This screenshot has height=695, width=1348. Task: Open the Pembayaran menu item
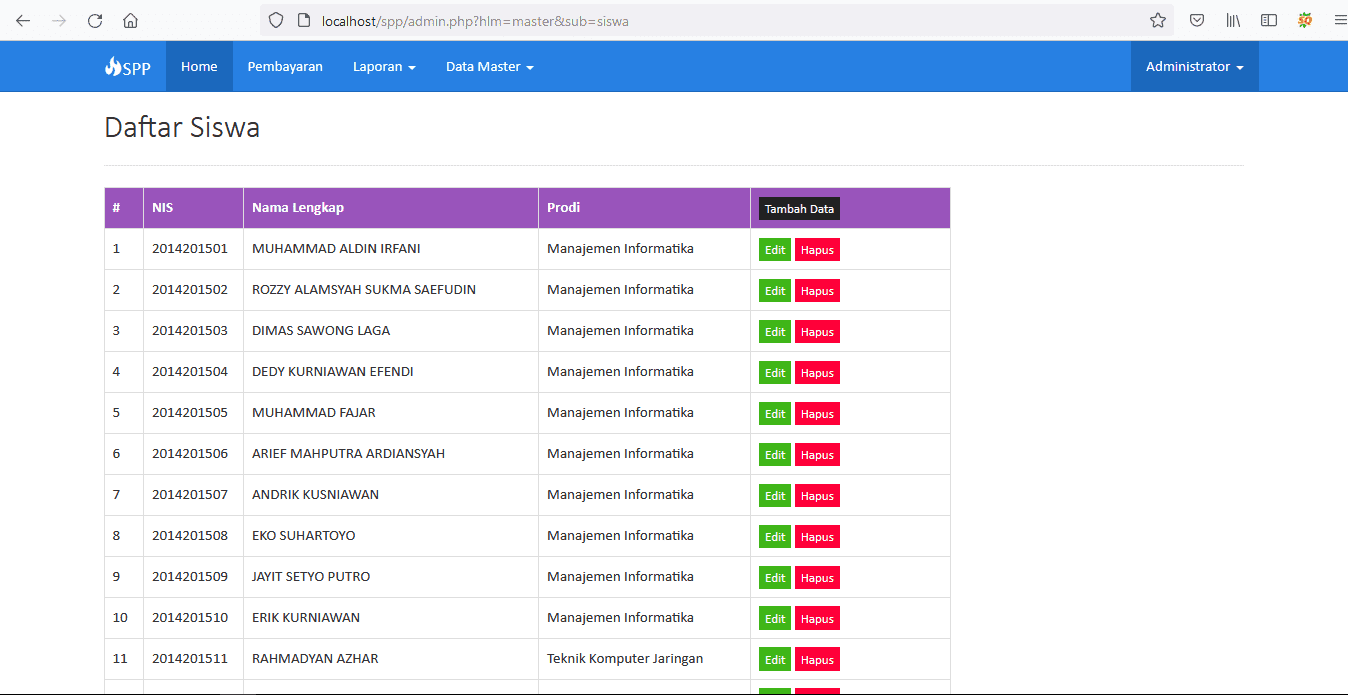285,66
